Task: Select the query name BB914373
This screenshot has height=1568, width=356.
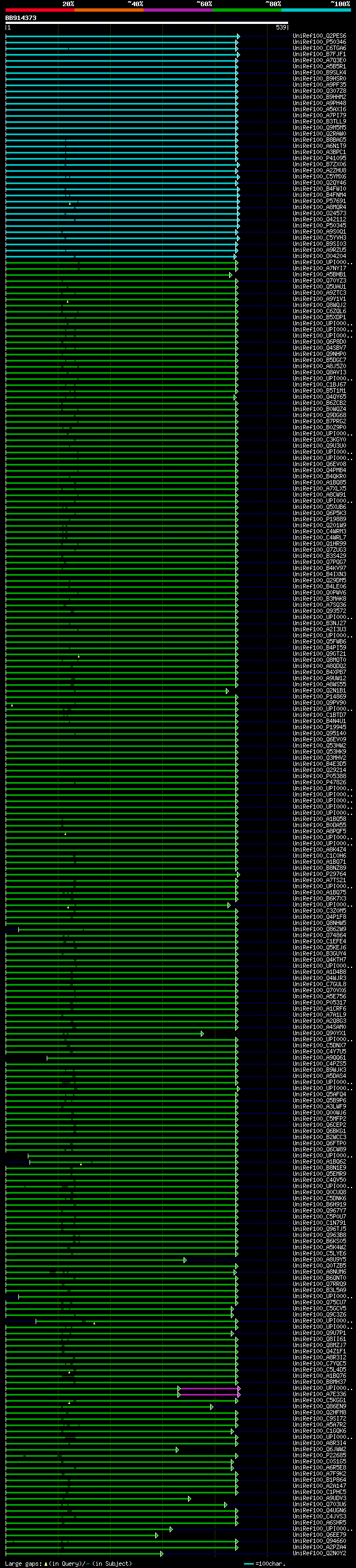Action: [21, 18]
